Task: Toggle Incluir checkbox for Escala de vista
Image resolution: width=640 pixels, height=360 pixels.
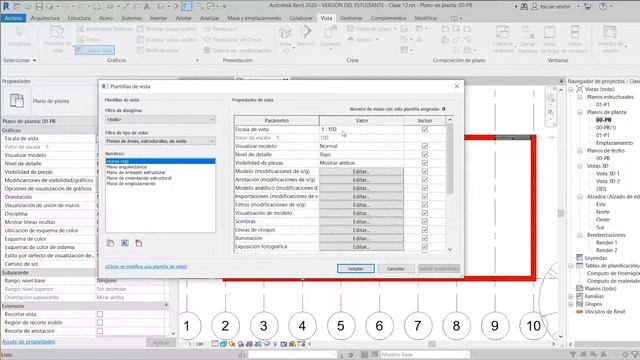Action: point(425,129)
